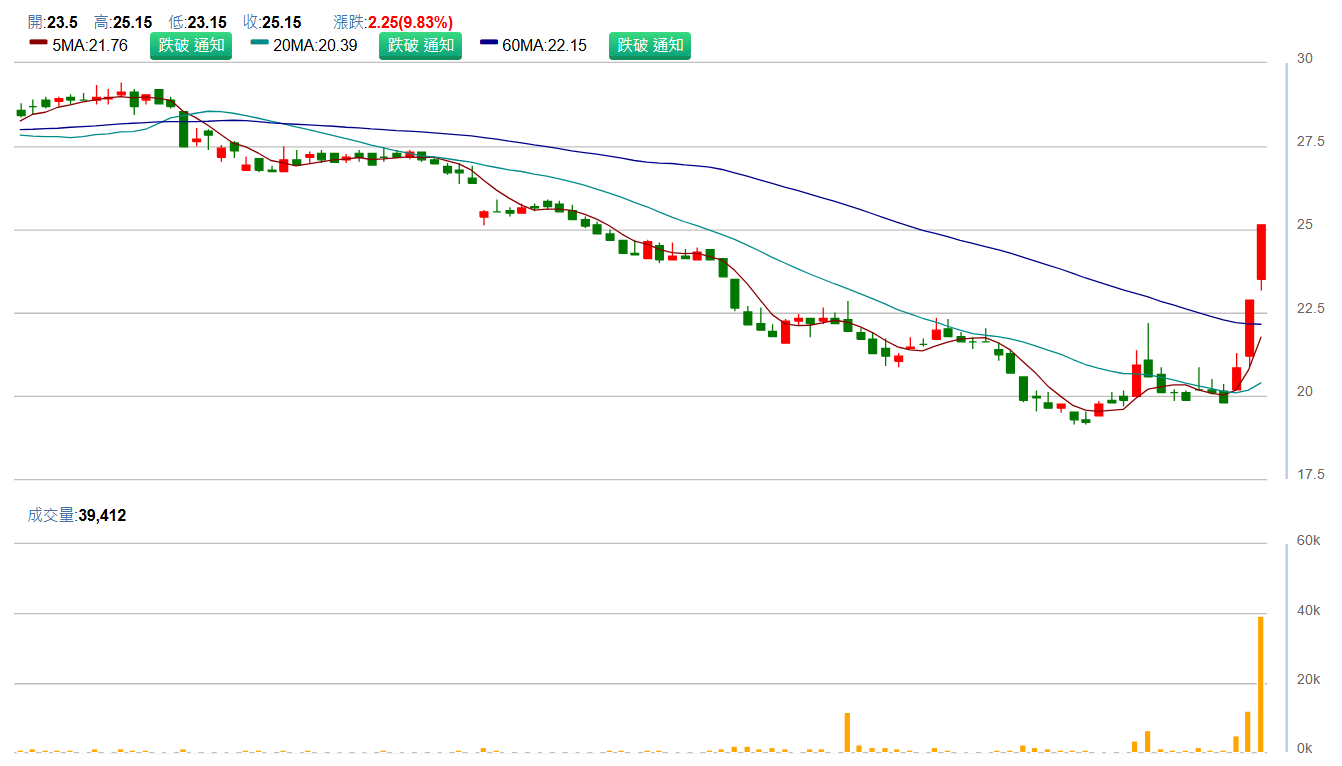The width and height of the screenshot is (1342, 766).
Task: Select the 60MA:22.15 legend label
Action: 544,45
